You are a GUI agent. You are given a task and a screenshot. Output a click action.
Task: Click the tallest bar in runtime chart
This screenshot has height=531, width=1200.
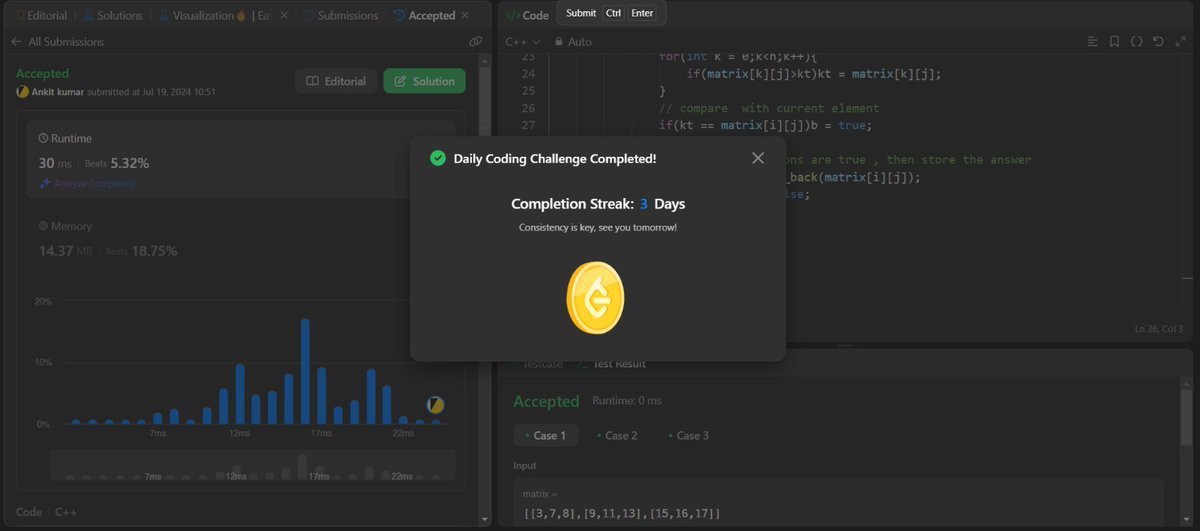coord(305,371)
